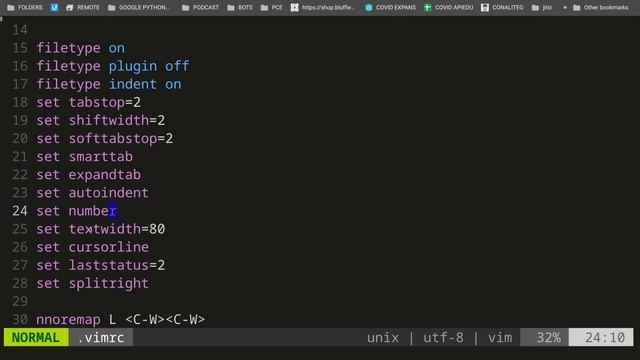Click the NORMAL mode indicator
Screen dimensions: 640x360
[36, 338]
